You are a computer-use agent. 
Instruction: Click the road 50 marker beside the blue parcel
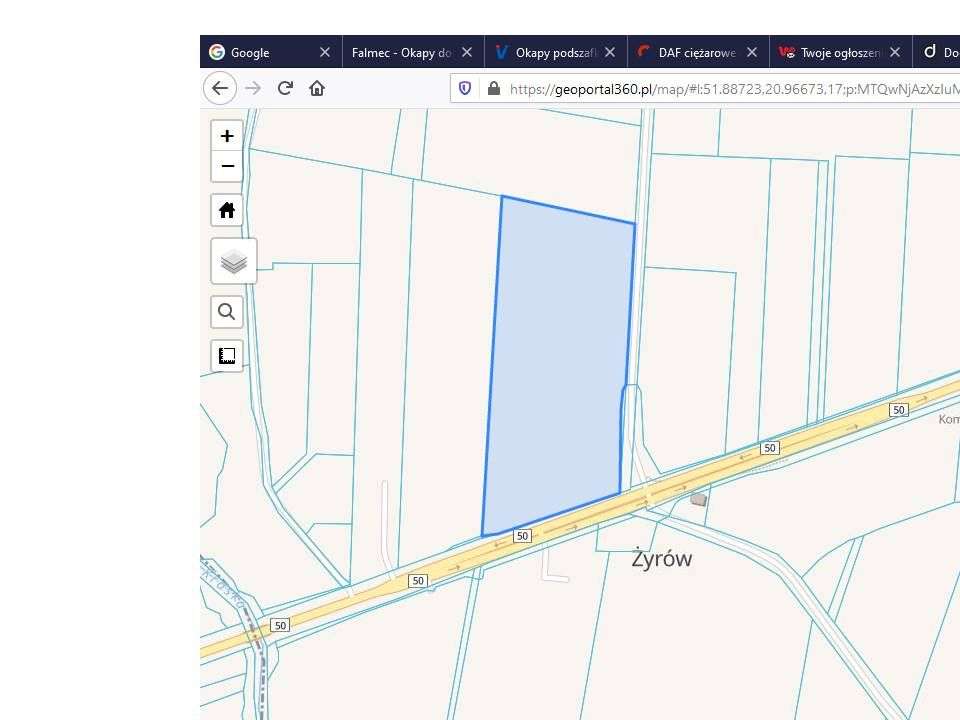point(522,536)
